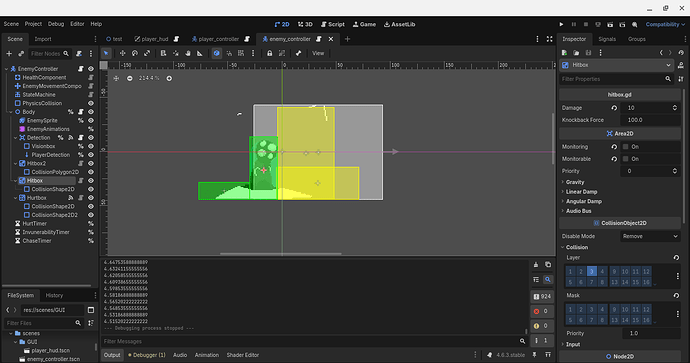Screen dimensions: 690x363
Task: Open object history in Inspector
Action: (x=681, y=53)
